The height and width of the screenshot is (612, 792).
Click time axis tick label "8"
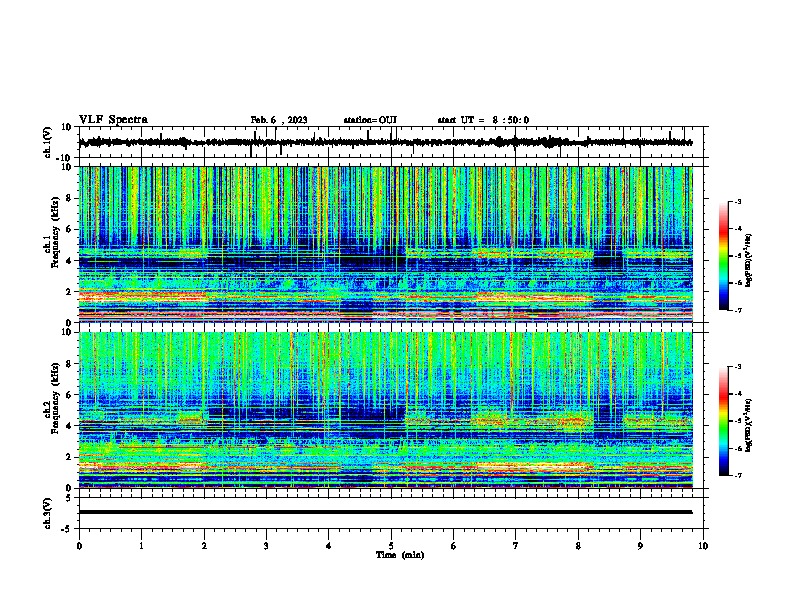578,546
